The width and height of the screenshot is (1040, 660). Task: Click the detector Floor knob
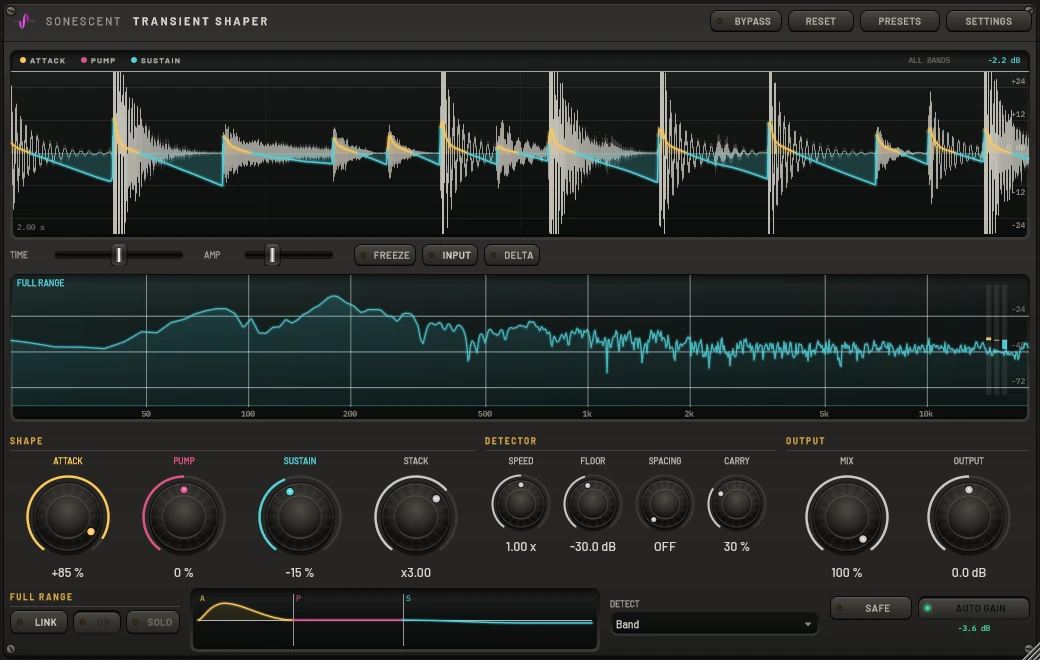(592, 503)
